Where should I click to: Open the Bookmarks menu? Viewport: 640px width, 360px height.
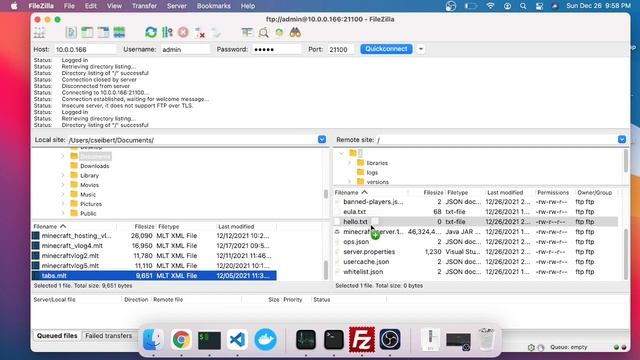tap(213, 6)
